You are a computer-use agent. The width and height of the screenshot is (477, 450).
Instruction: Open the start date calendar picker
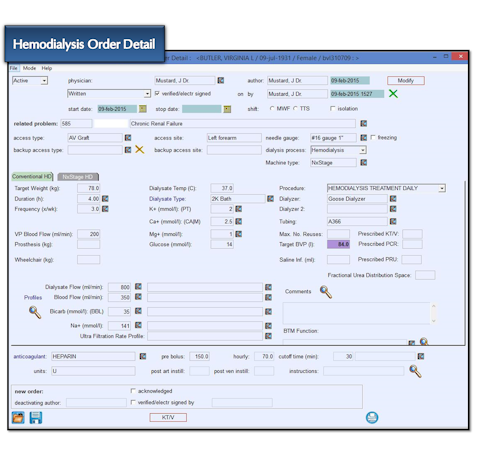pyautogui.click(x=143, y=109)
